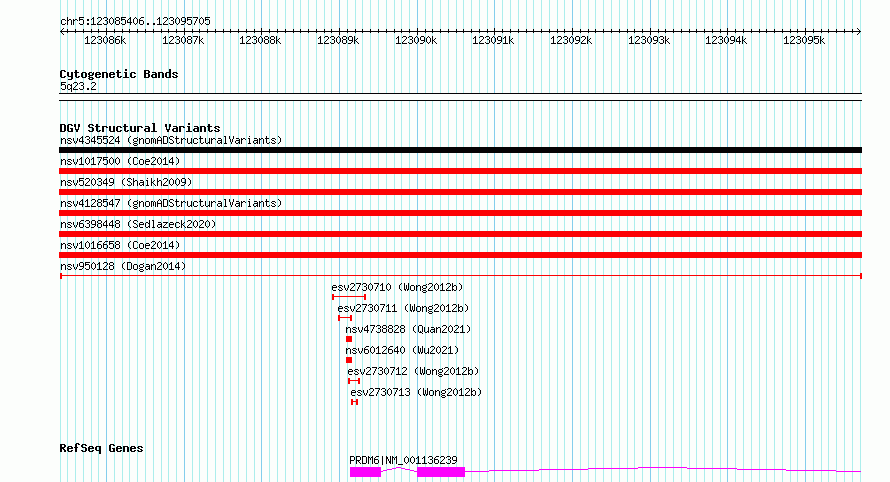Open variant nsv4738828 (Quan2021) label
The image size is (890, 482).
(408, 329)
